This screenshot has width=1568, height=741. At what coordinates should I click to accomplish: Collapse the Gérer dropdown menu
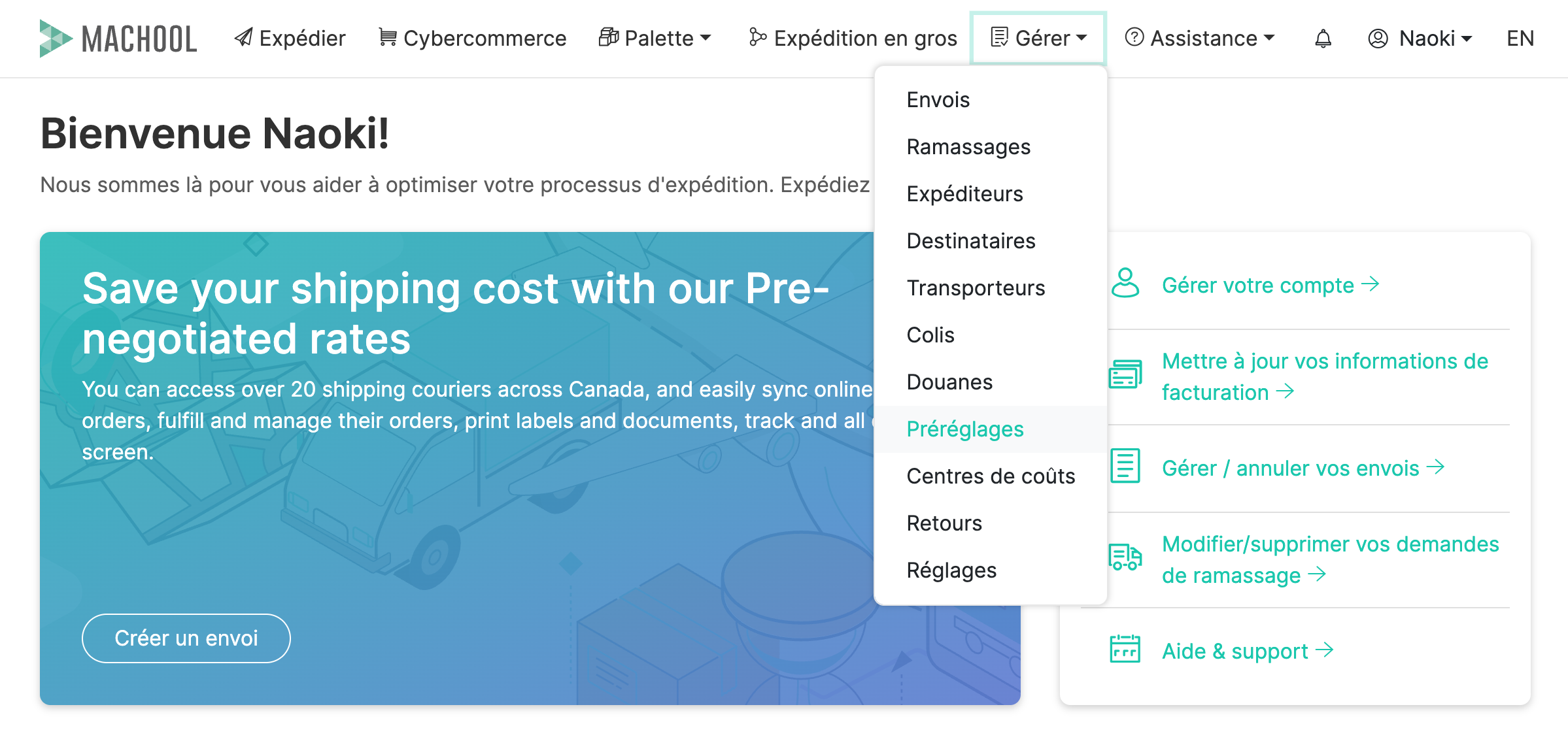(1038, 39)
